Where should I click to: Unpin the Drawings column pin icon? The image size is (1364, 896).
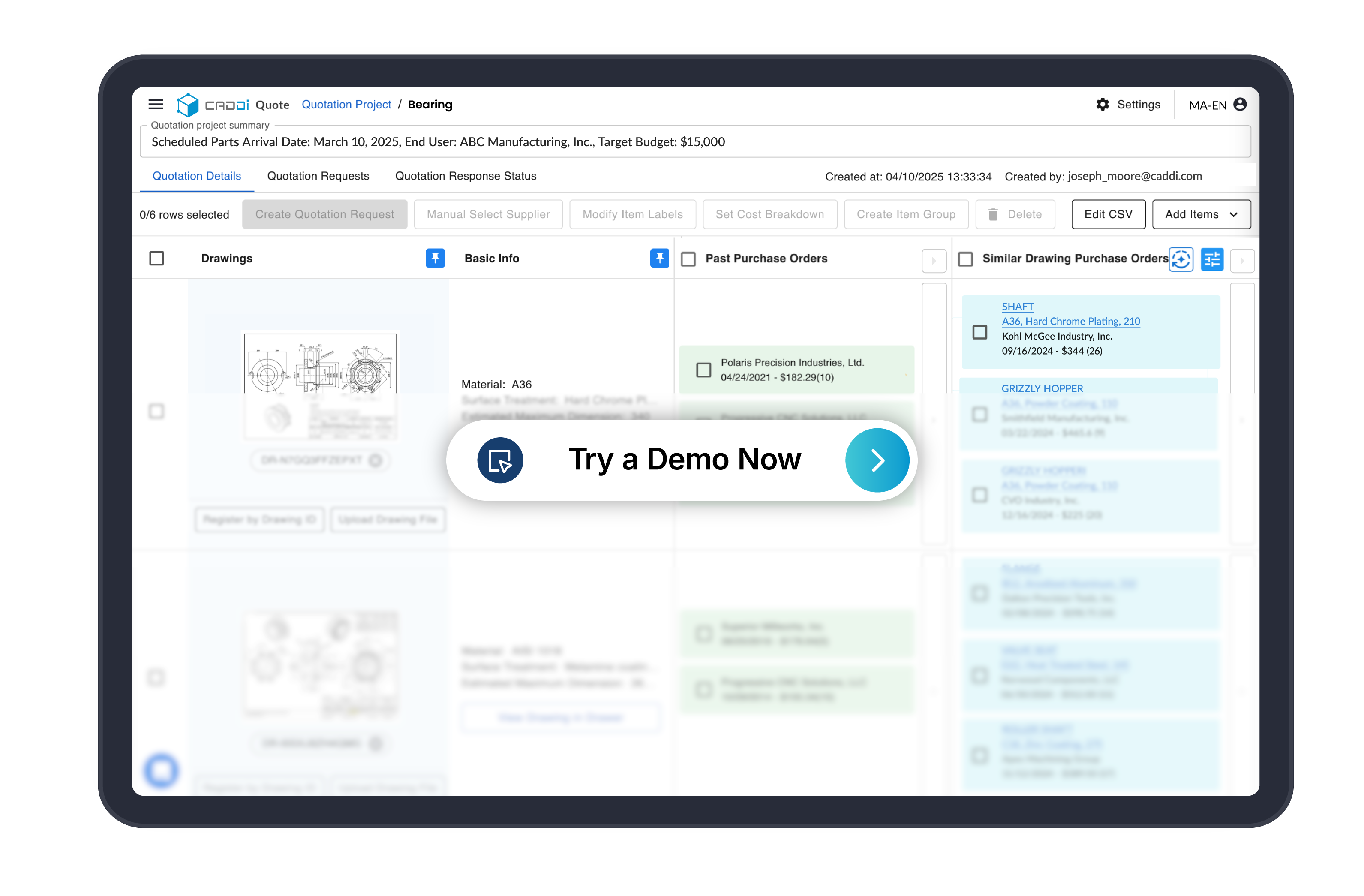click(436, 259)
